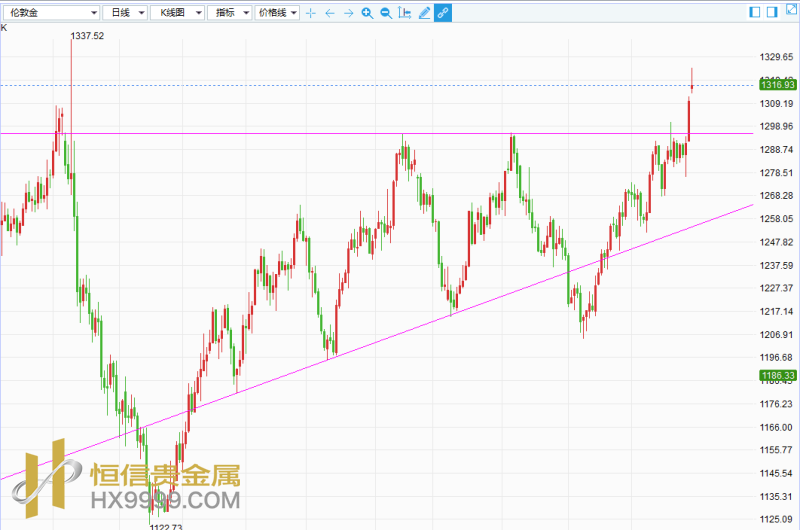The image size is (800, 530).
Task: Open the 价格线 price line menu
Action: 276,13
